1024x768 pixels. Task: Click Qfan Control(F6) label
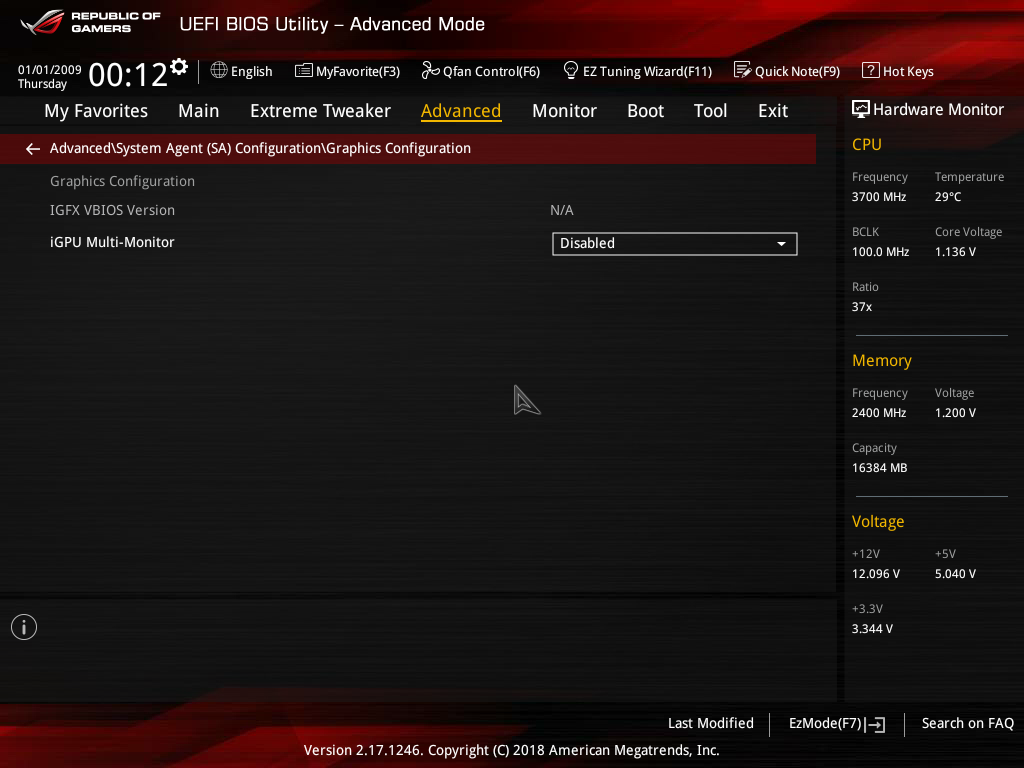coord(491,71)
